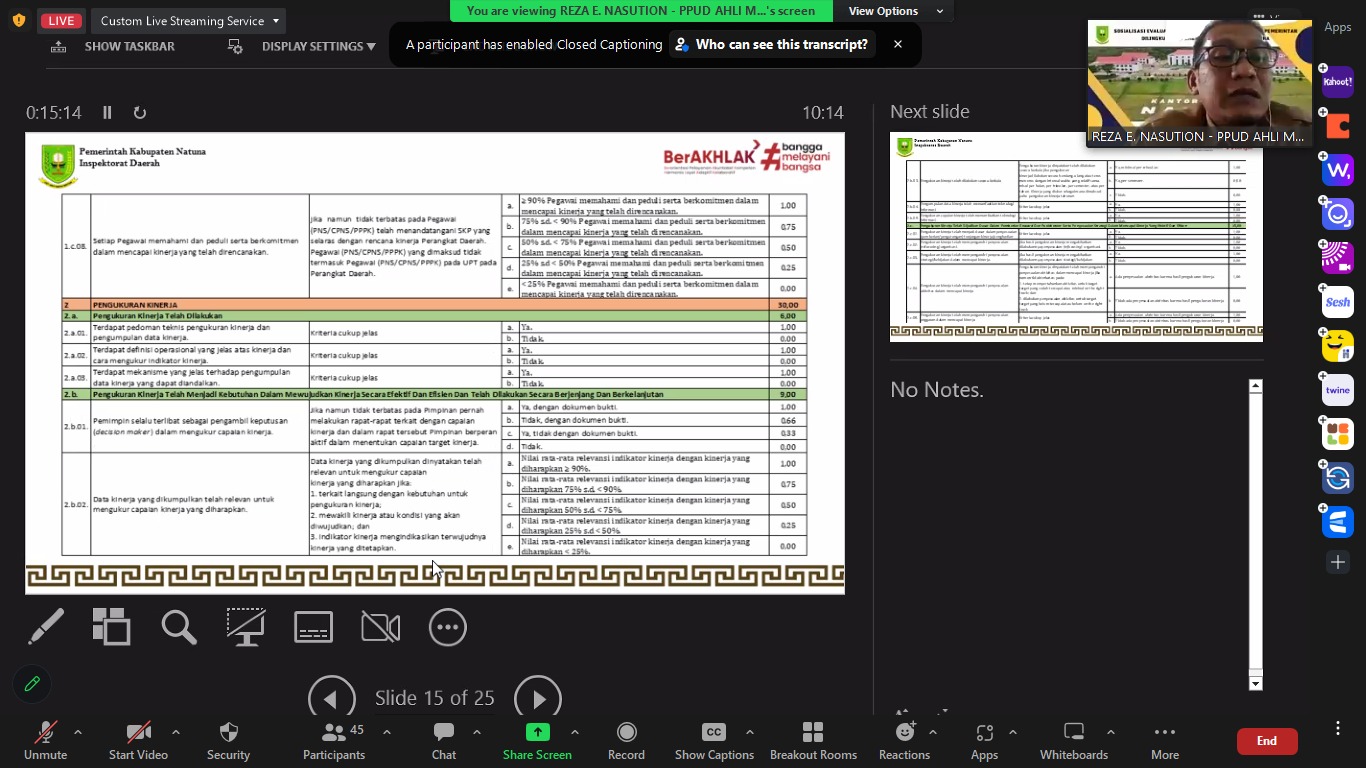This screenshot has height=768, width=1366.
Task: Toggle subtitles icon under slide
Action: pos(313,627)
